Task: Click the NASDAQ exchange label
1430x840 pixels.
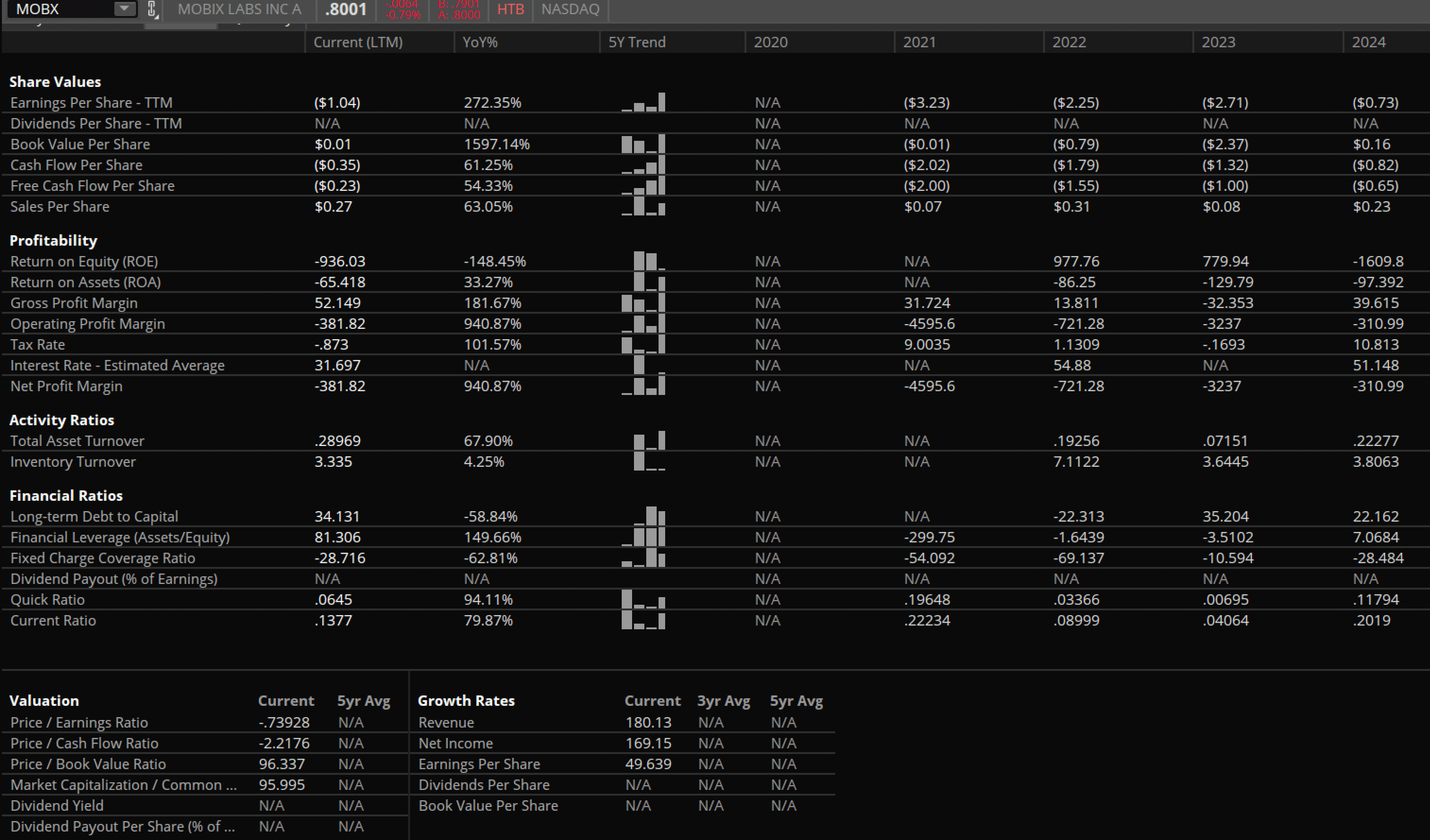Action: 570,9
